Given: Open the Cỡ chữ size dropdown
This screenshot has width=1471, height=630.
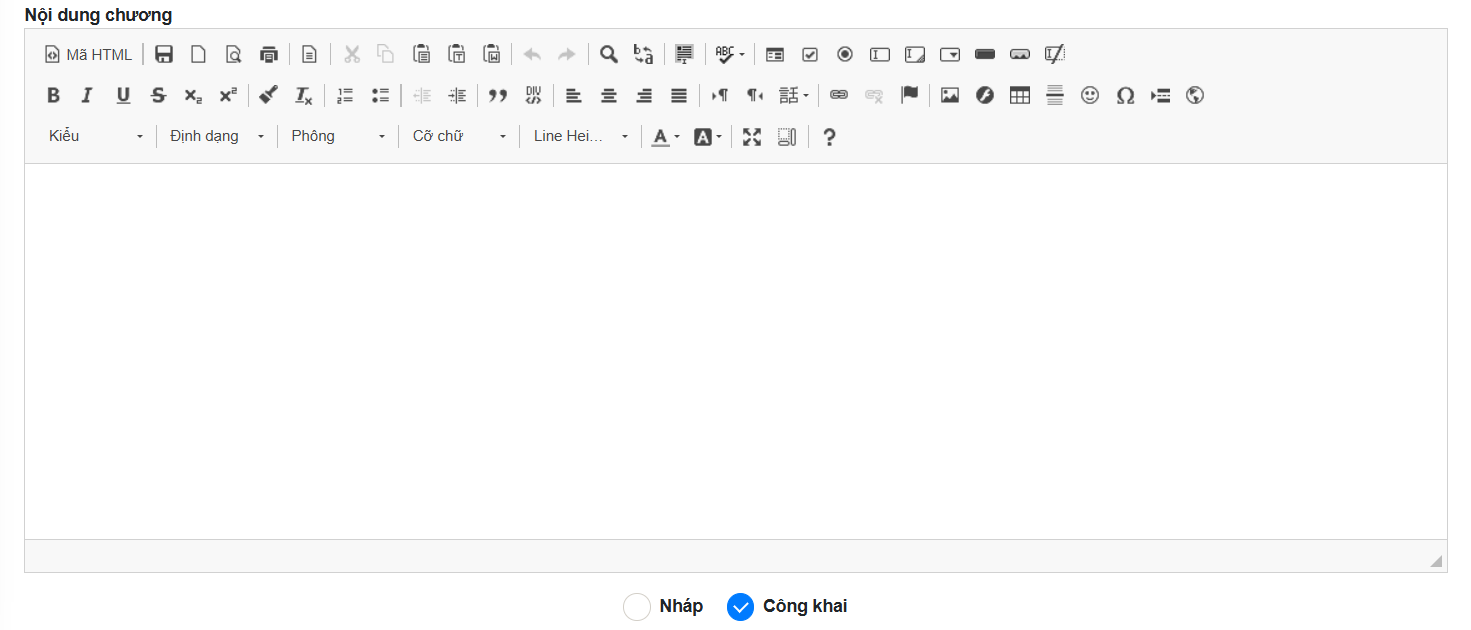Looking at the screenshot, I should 459,136.
